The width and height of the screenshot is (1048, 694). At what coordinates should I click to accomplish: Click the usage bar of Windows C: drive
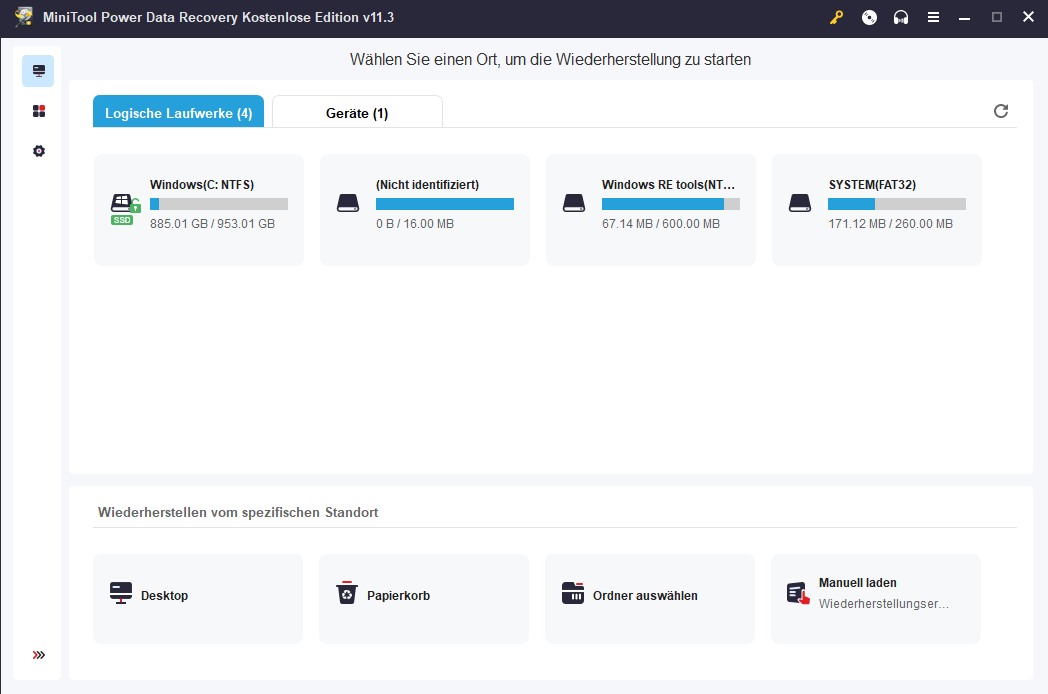coord(219,204)
